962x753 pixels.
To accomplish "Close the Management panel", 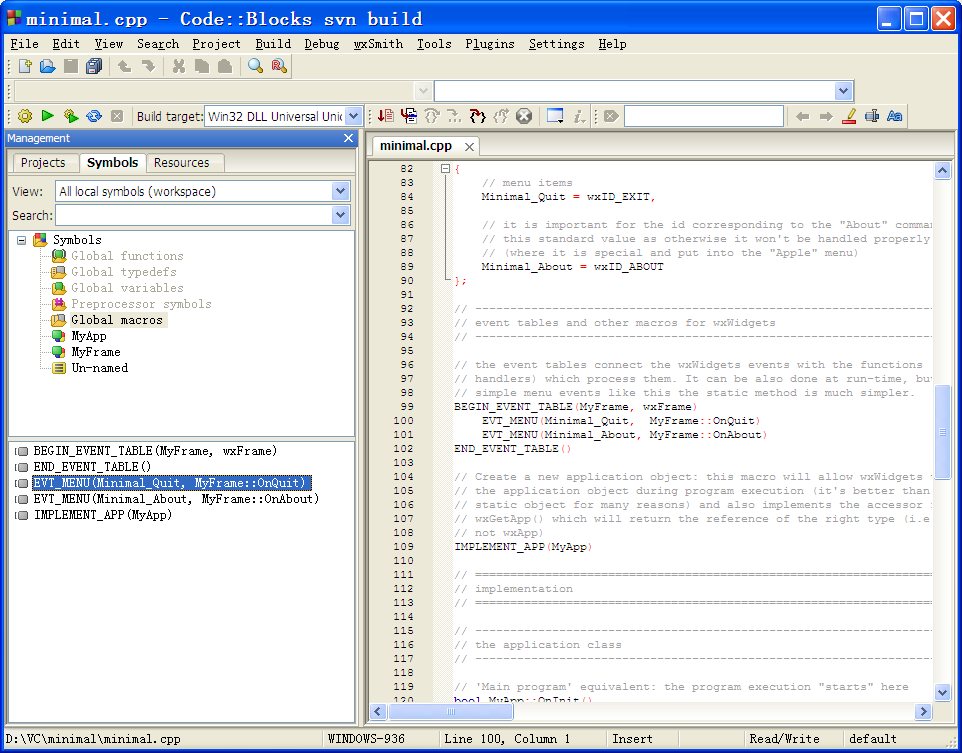I will pos(348,138).
